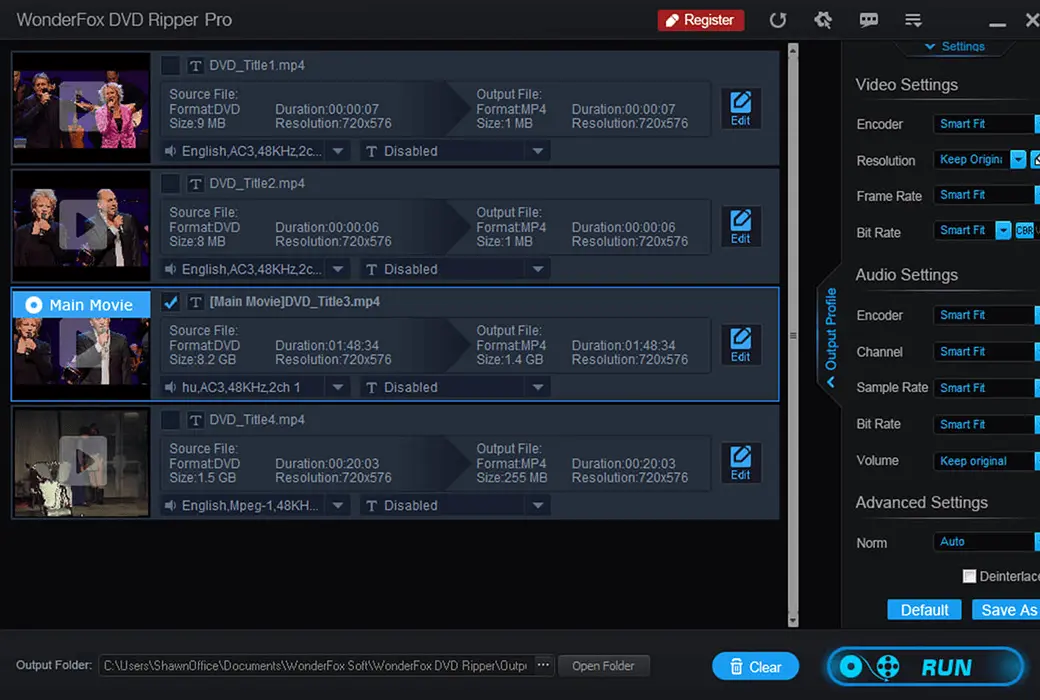Click the refresh arrow icon in title bar
The image size is (1040, 700).
point(778,20)
